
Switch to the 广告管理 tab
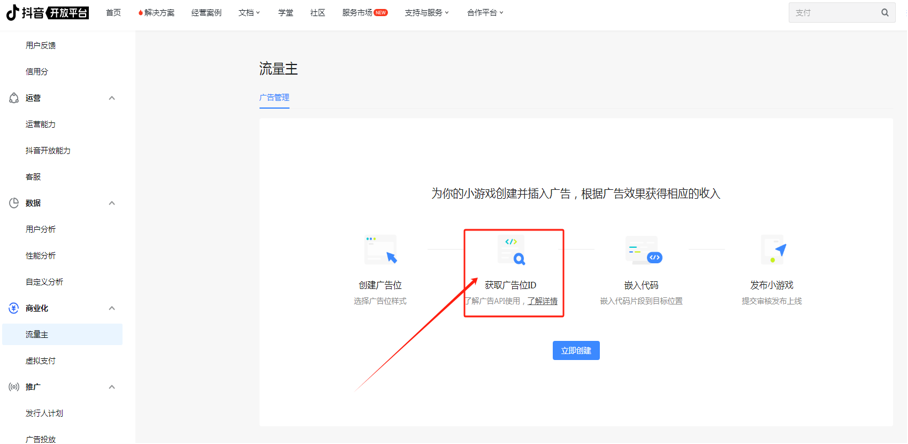pyautogui.click(x=274, y=98)
